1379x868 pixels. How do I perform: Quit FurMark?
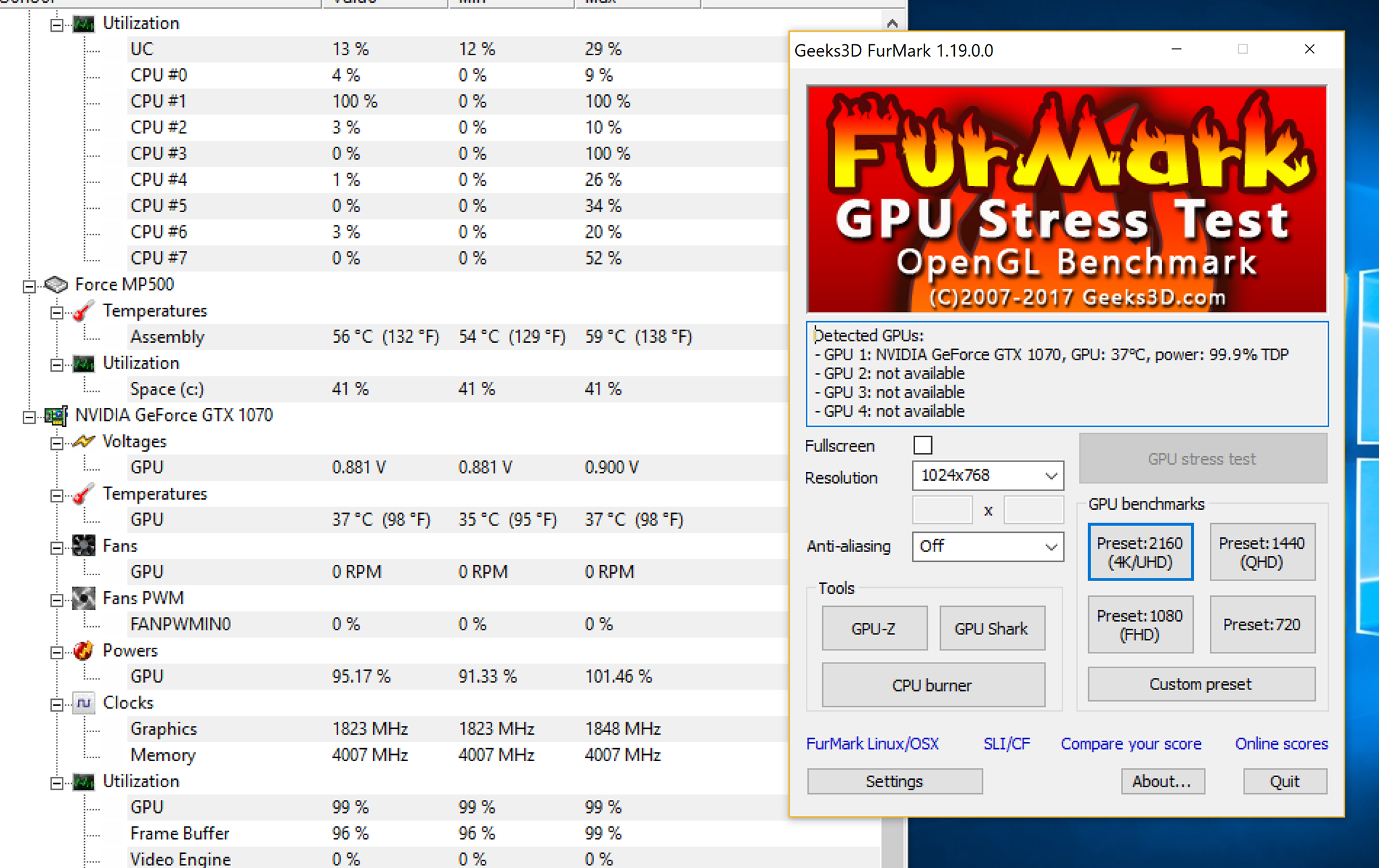pos(1285,781)
